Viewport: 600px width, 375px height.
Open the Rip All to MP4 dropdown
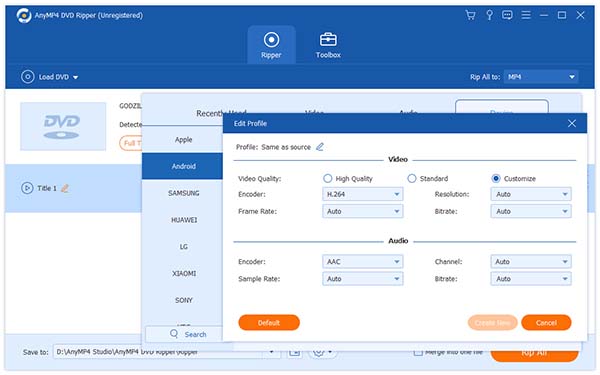[541, 77]
